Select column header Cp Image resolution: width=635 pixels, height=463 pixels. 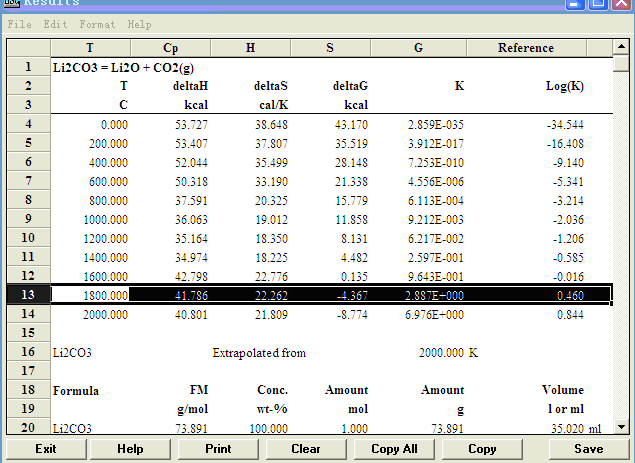170,48
